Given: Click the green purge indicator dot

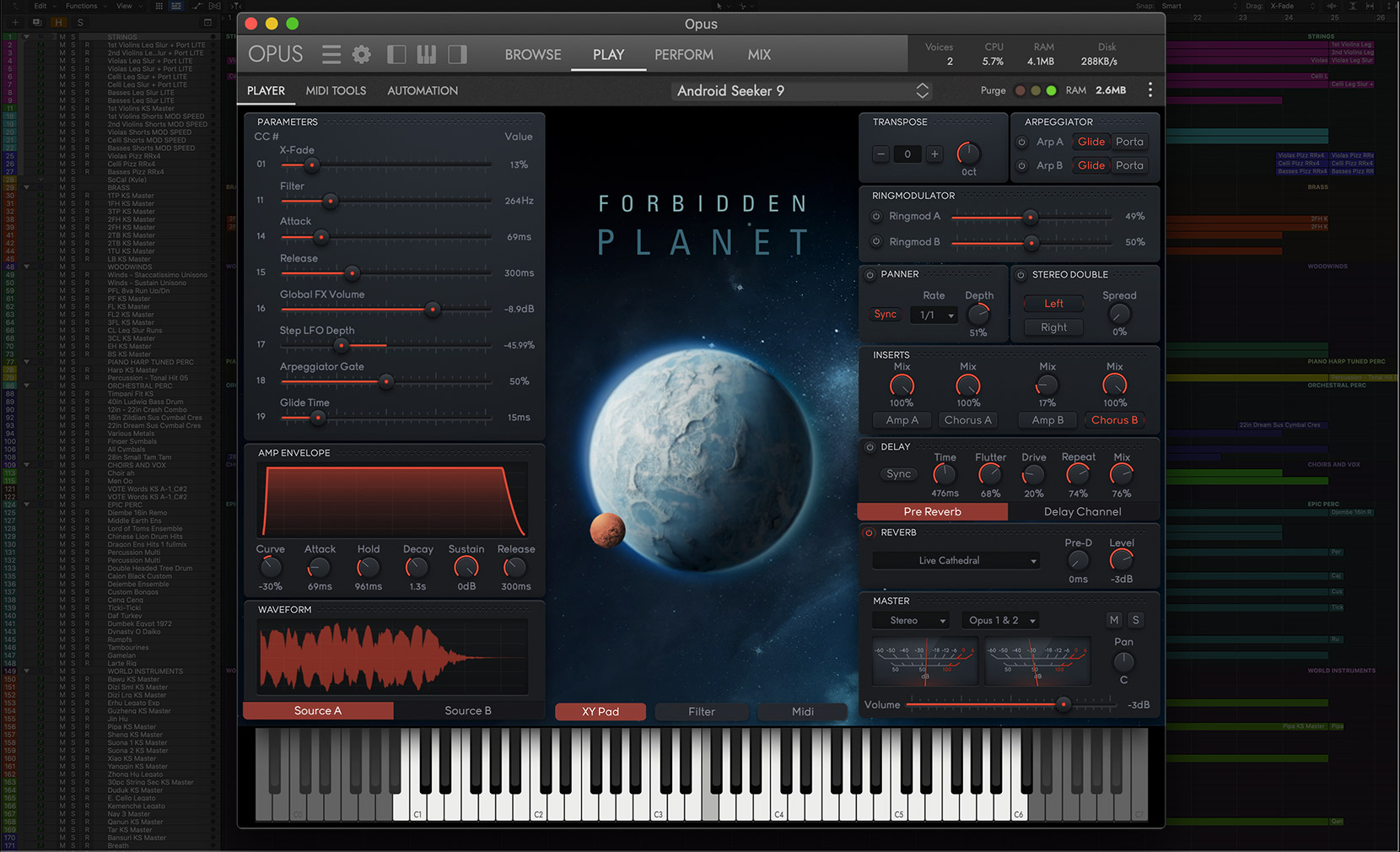Looking at the screenshot, I should pos(1051,90).
